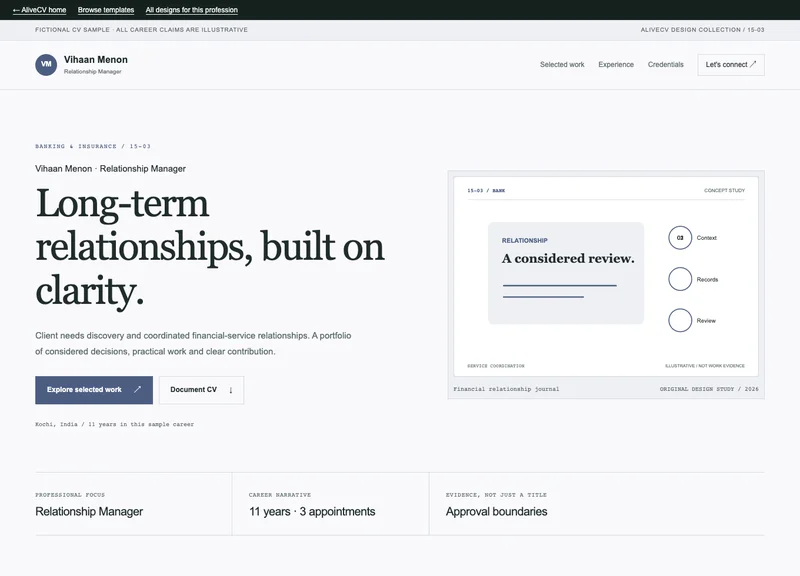Click the Document CV button
This screenshot has width=800, height=576.
202,390
